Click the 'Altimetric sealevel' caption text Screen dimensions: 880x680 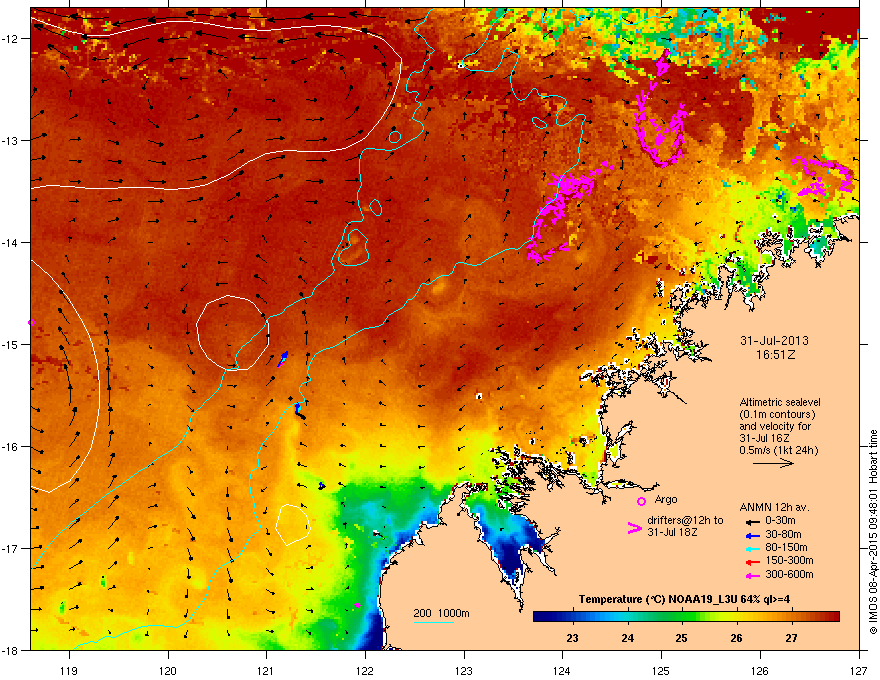point(780,402)
